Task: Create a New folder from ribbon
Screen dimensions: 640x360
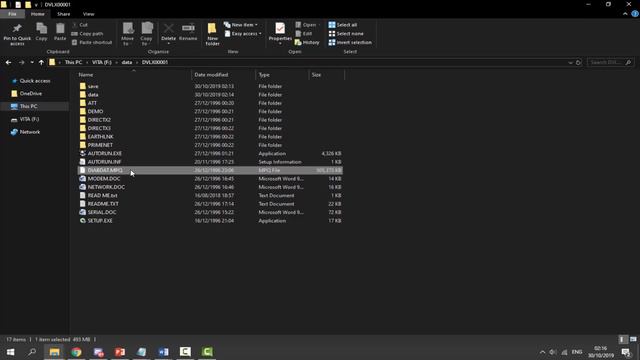Action: [x=212, y=34]
